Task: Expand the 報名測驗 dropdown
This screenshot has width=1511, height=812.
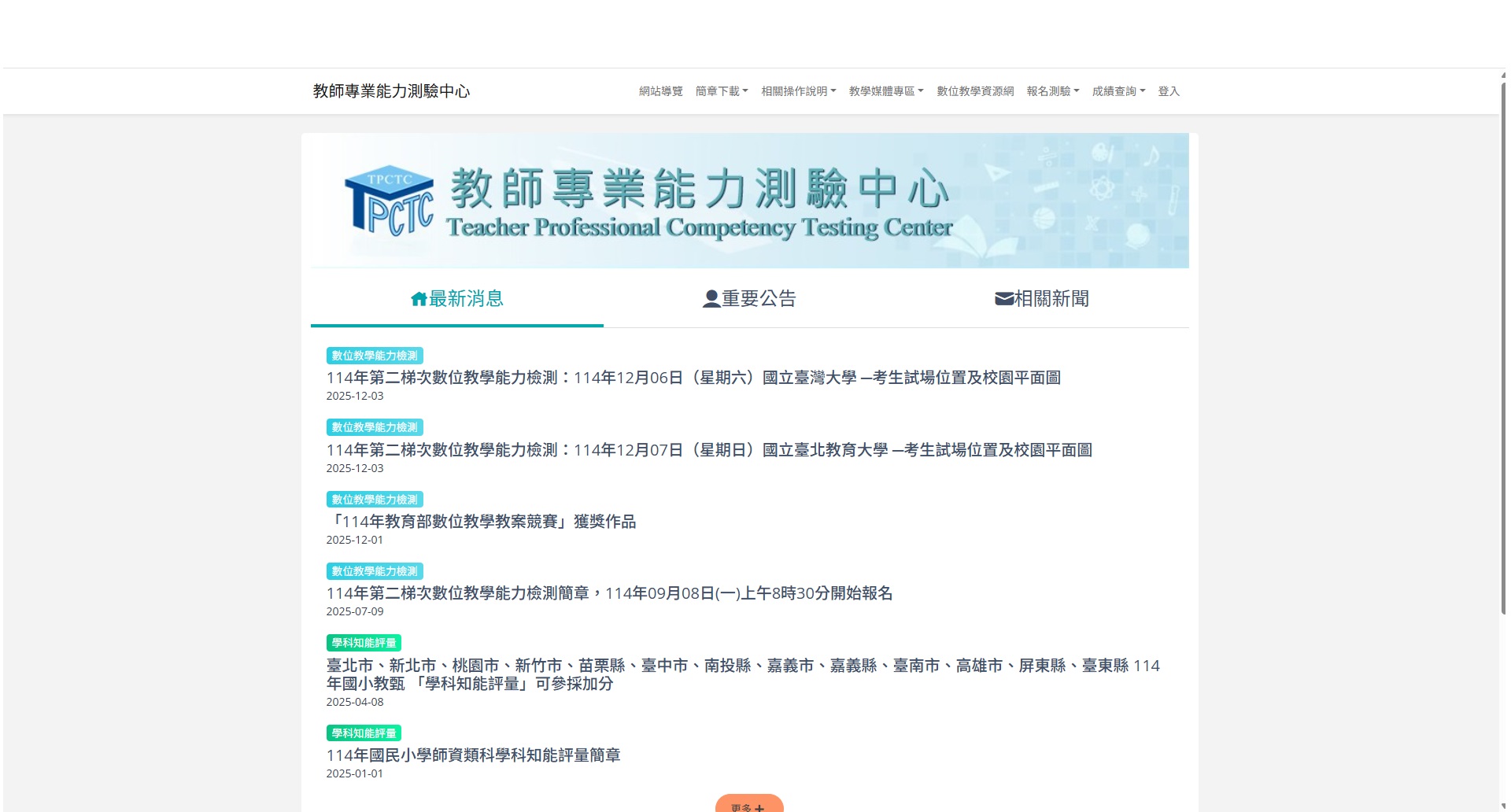Action: click(1053, 90)
